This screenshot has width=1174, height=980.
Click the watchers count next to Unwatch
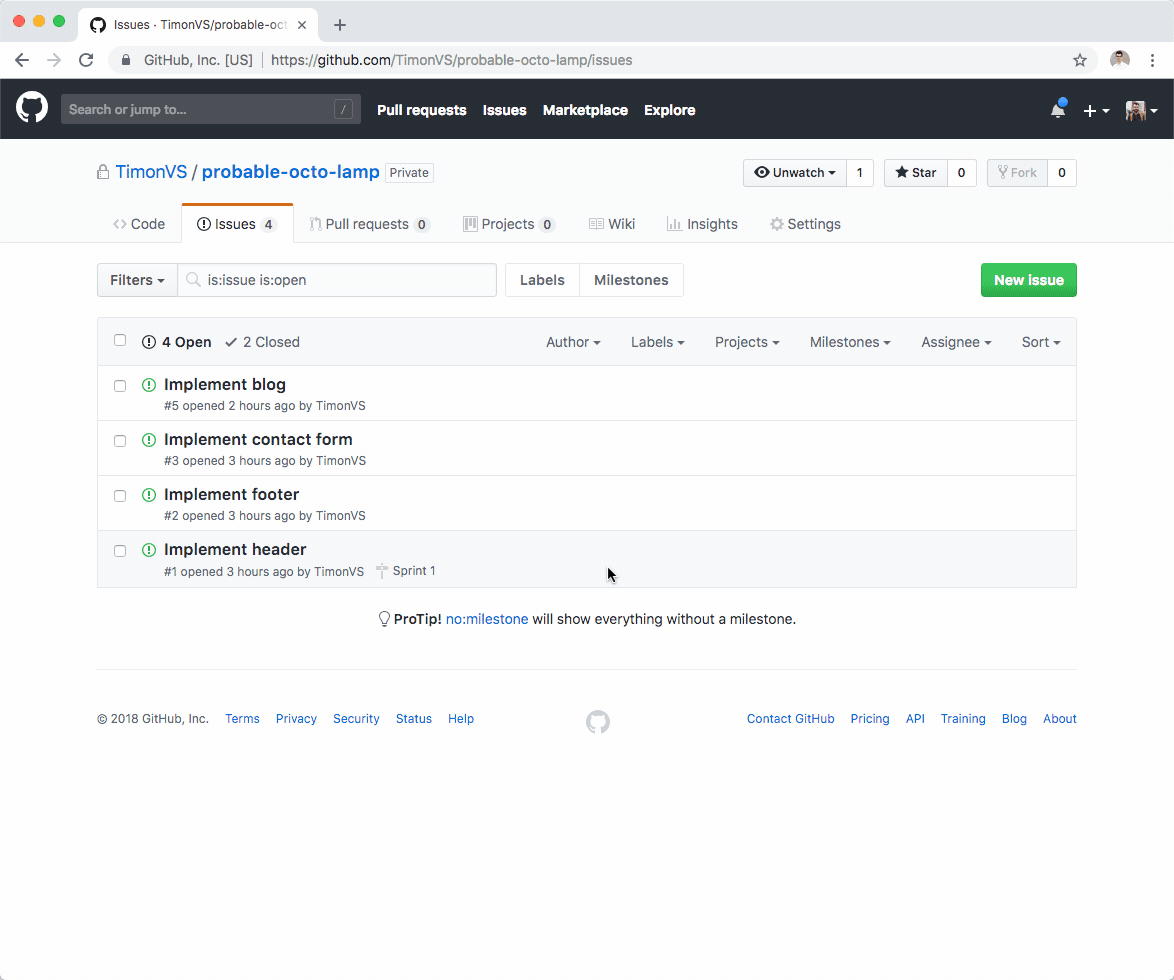pyautogui.click(x=860, y=173)
